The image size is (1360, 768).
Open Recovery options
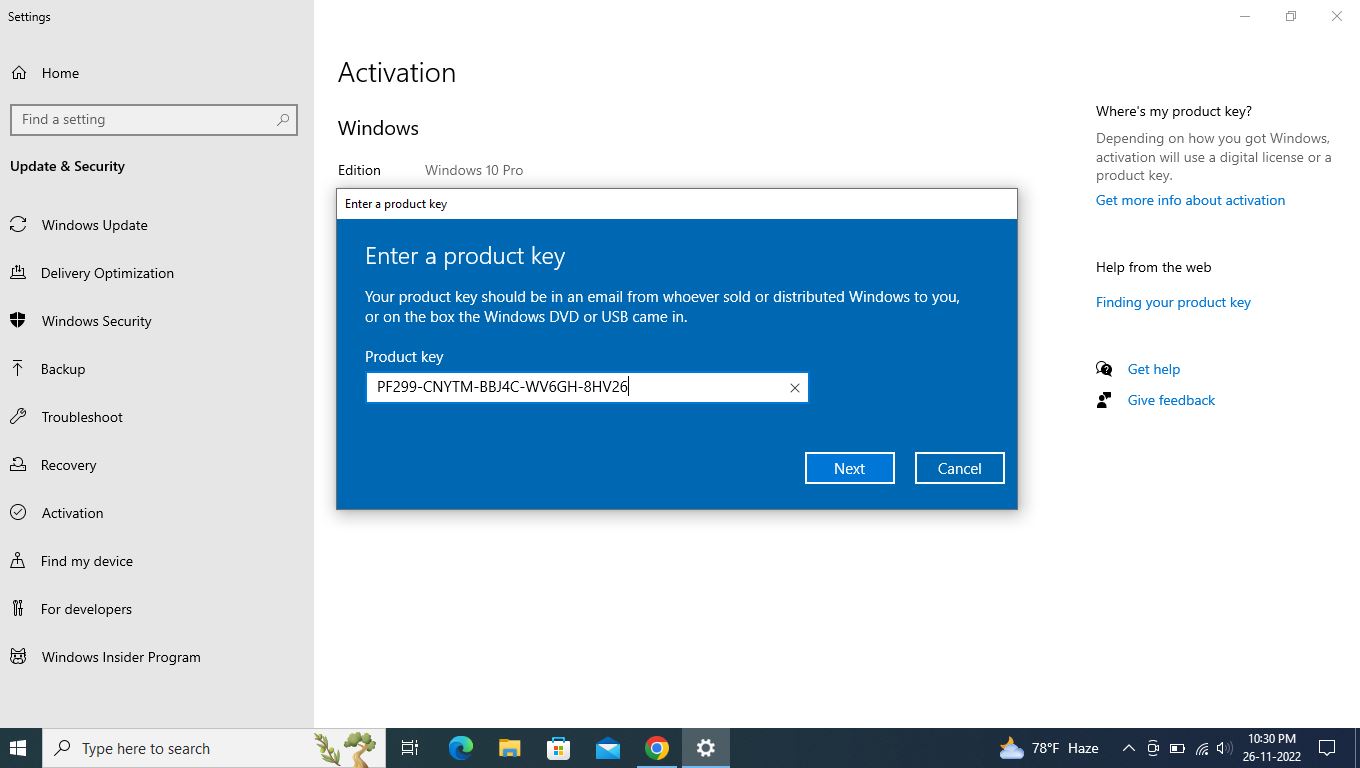[68, 465]
